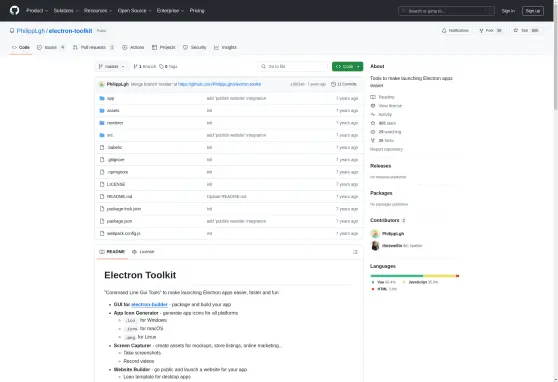Click the folder icon beside app
This screenshot has width=558, height=382.
[102, 98]
